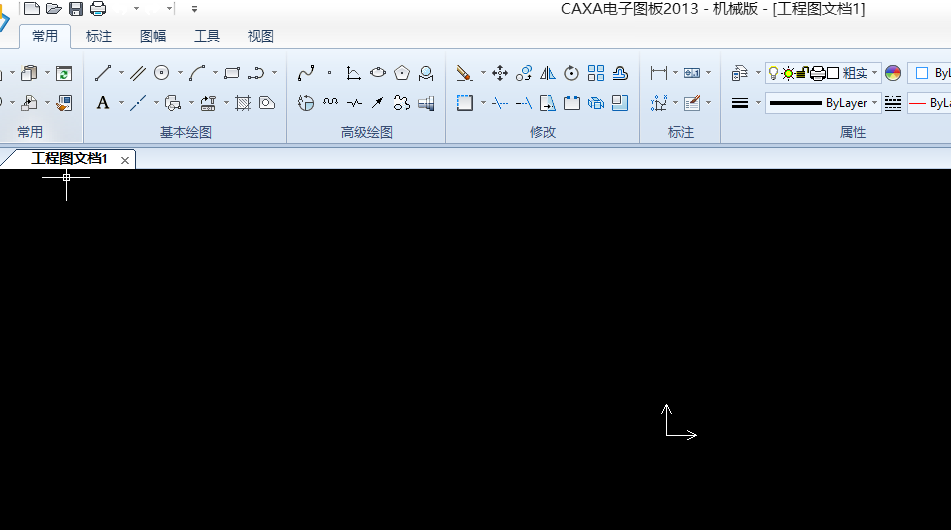The height and width of the screenshot is (530, 951).
Task: Select the Polygon tool
Action: click(402, 73)
